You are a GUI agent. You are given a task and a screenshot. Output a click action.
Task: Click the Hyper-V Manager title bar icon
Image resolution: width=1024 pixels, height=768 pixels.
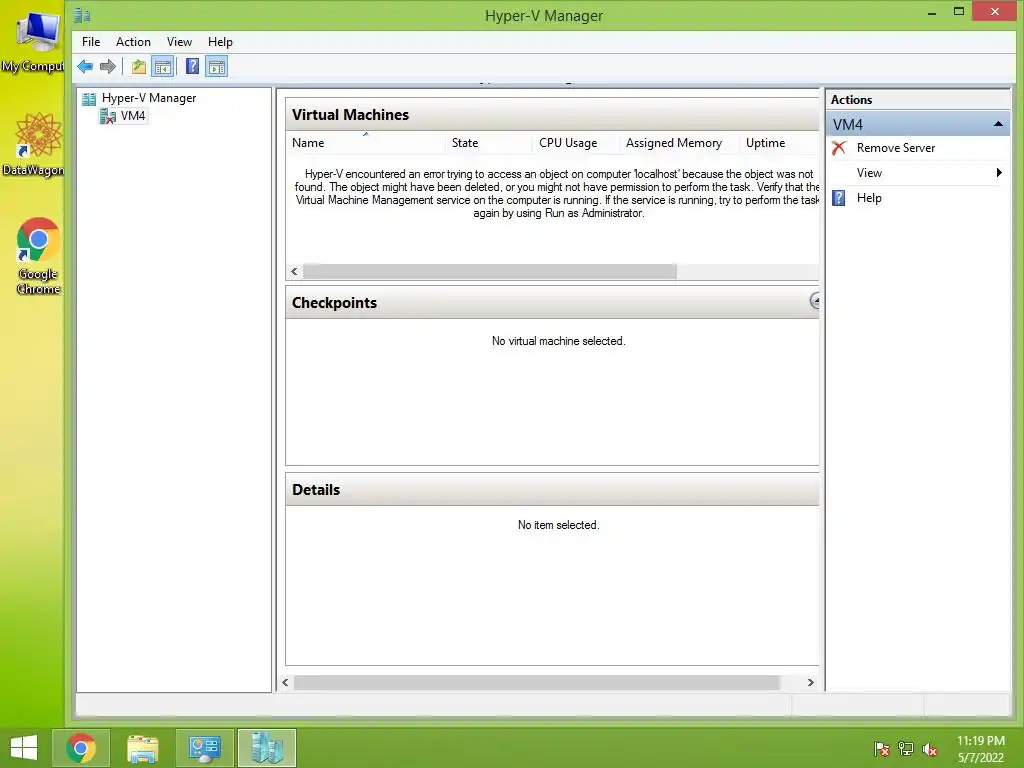(82, 15)
